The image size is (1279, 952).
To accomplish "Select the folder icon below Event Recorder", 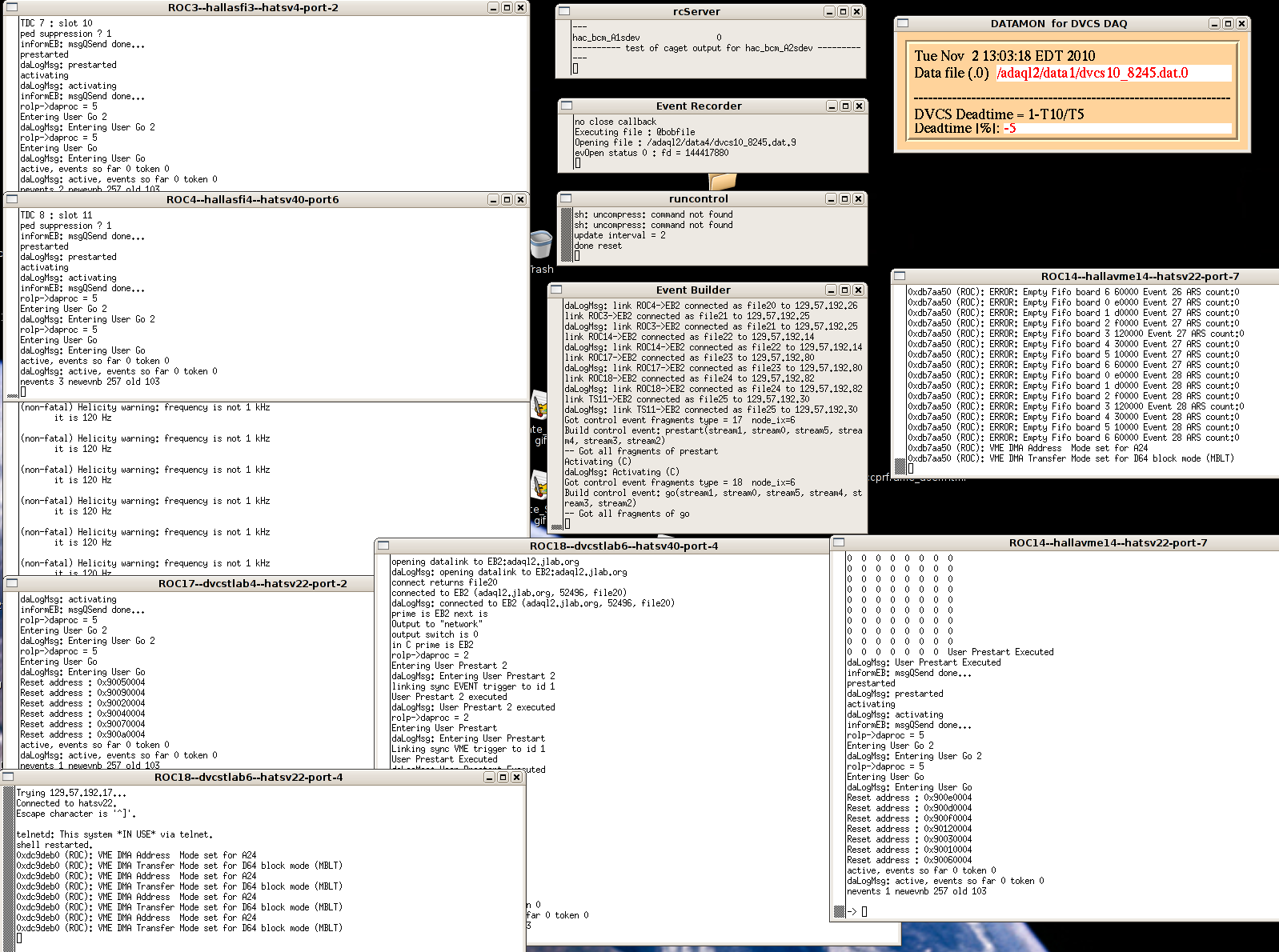I will pyautogui.click(x=723, y=182).
